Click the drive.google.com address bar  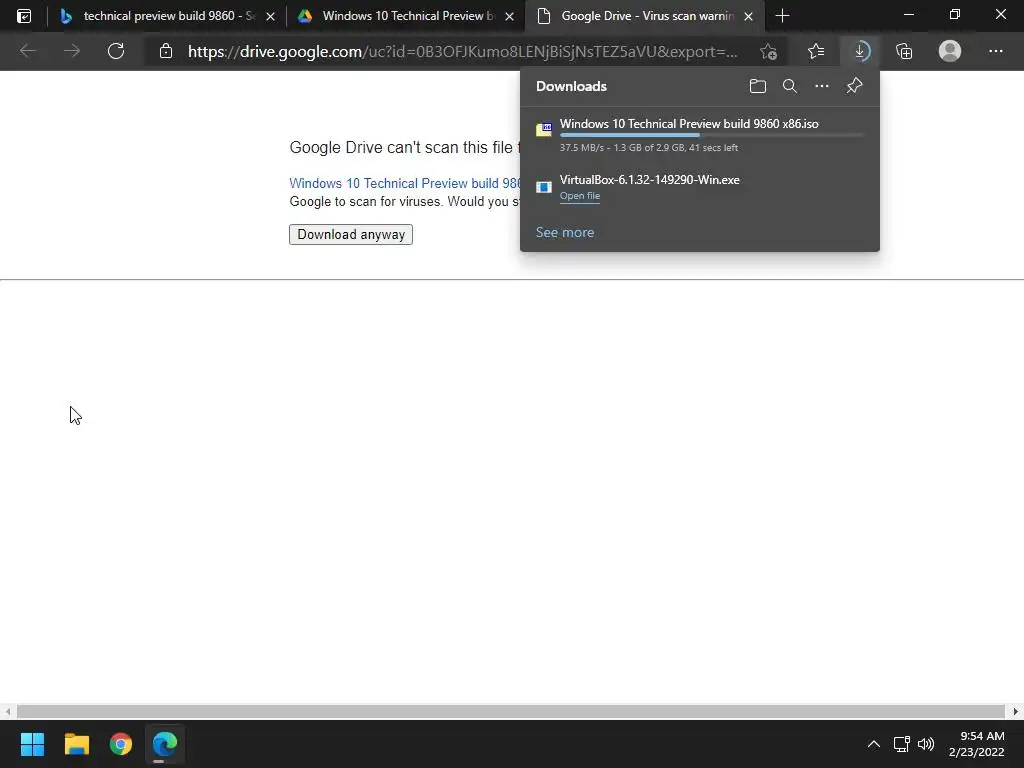pyautogui.click(x=462, y=52)
